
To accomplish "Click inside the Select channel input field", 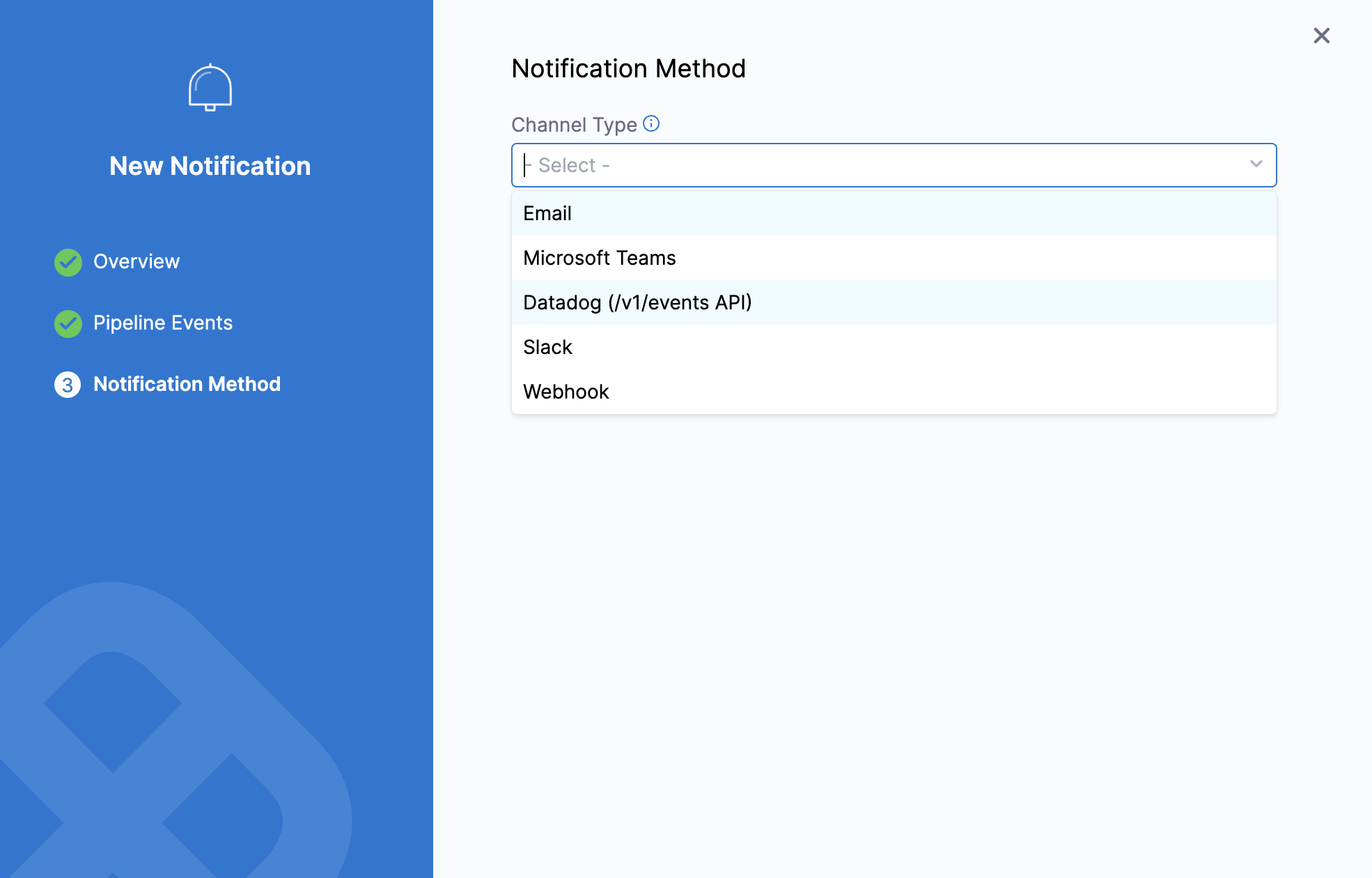I will (891, 165).
